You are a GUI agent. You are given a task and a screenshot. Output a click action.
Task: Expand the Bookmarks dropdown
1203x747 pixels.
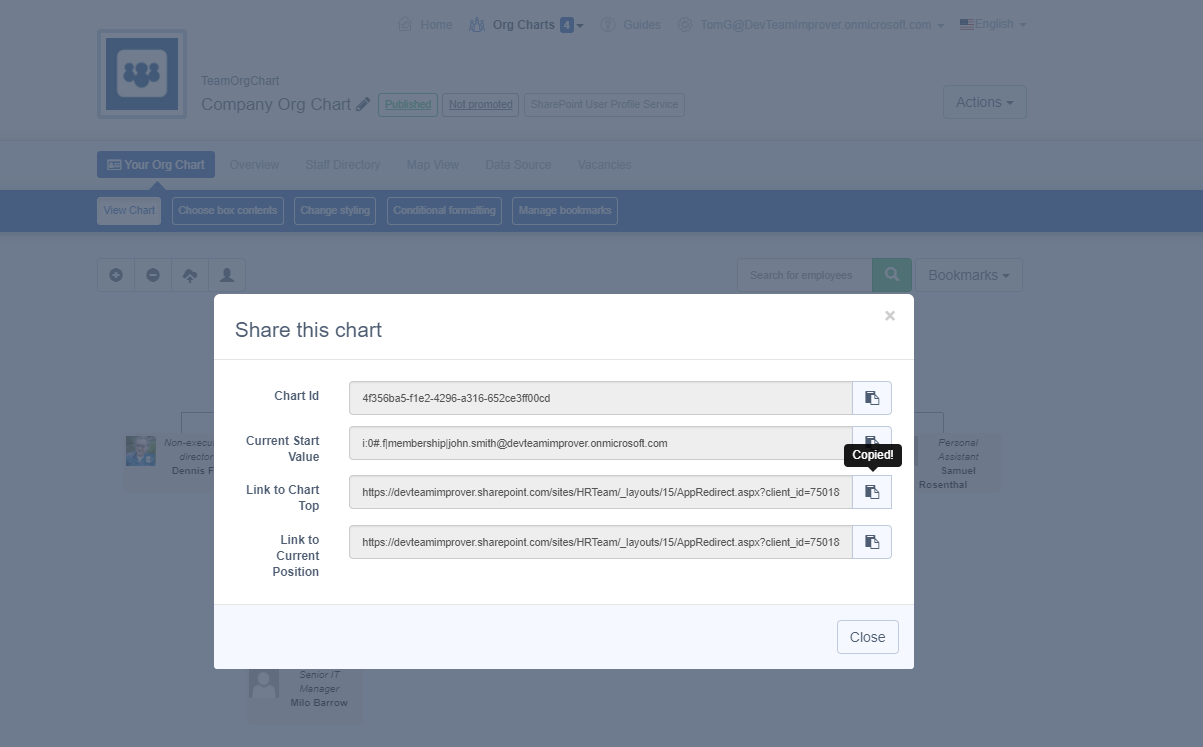pos(967,275)
